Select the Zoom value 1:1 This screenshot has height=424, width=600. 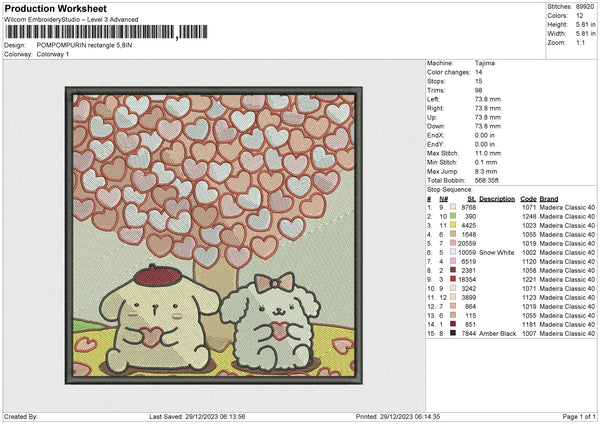(580, 42)
